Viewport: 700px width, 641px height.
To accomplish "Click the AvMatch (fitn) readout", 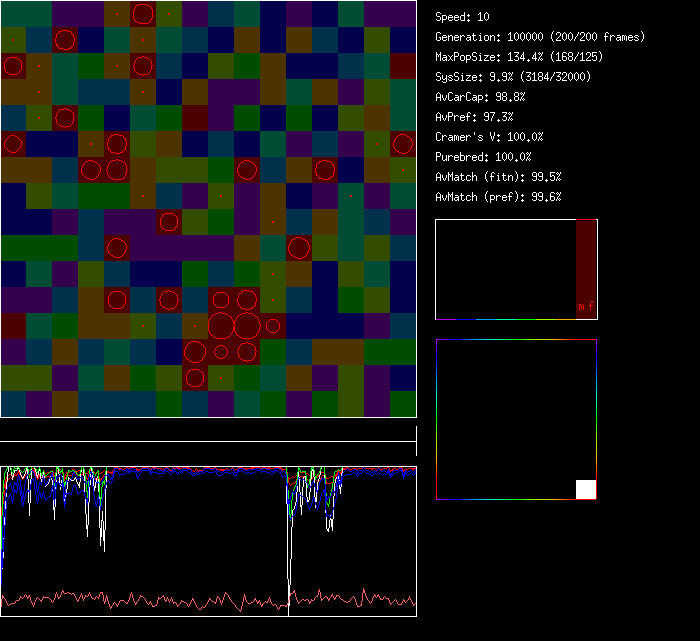I will pos(498,177).
